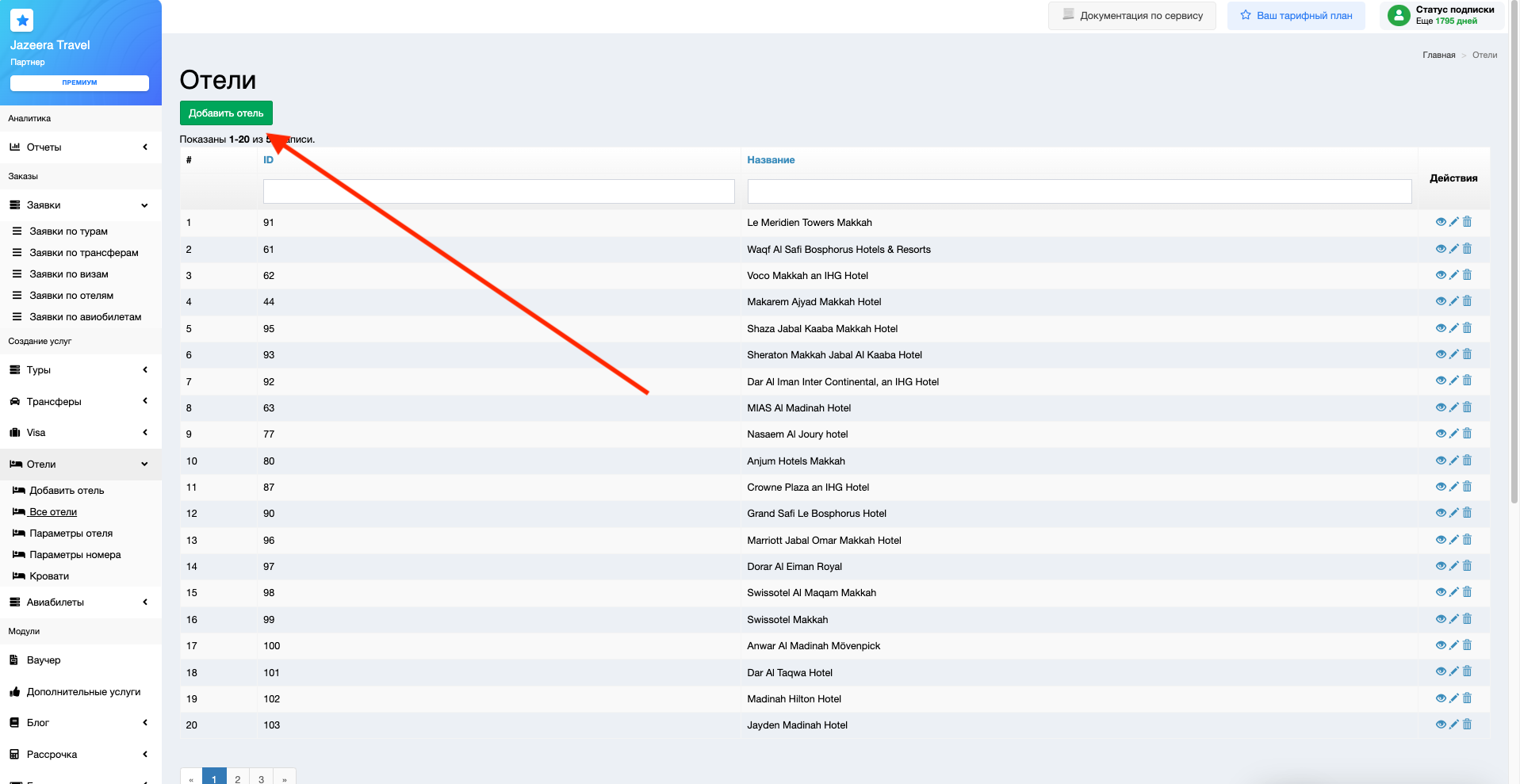1520x784 pixels.
Task: Click trash icon for Jayden Madinah Hotel
Action: coord(1467,725)
